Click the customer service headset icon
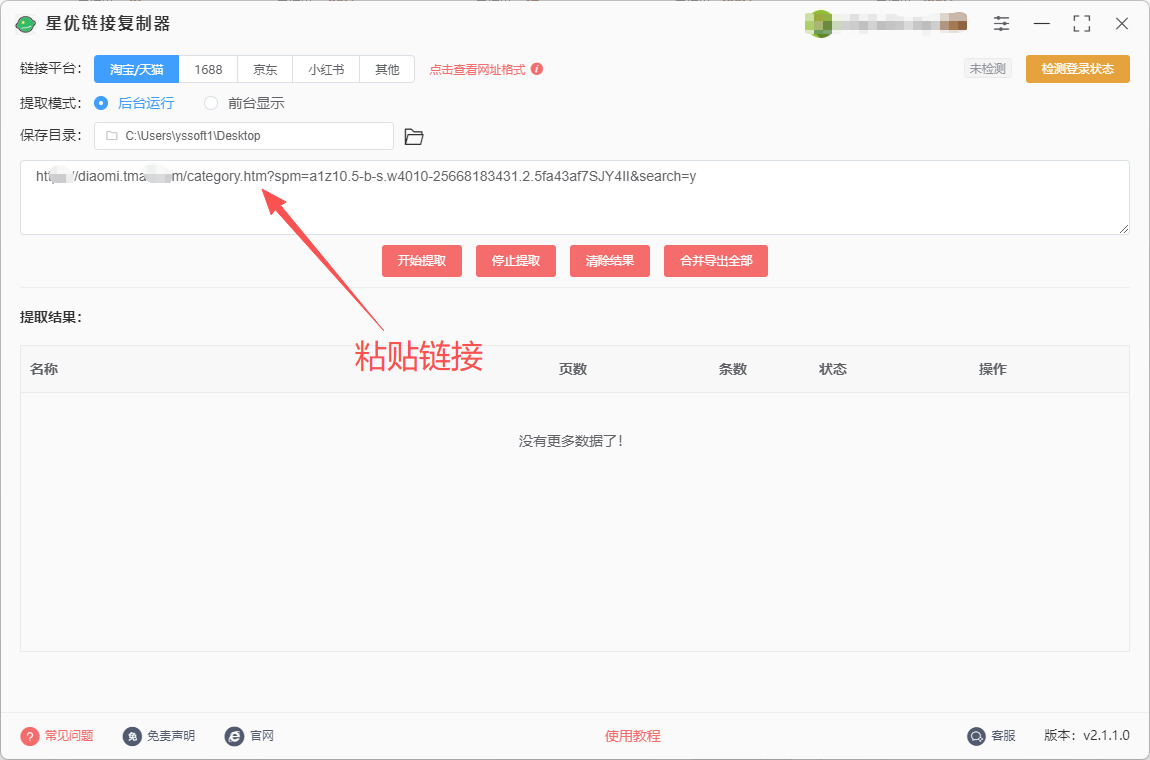Screen dimensions: 1150x760 click(x=976, y=736)
